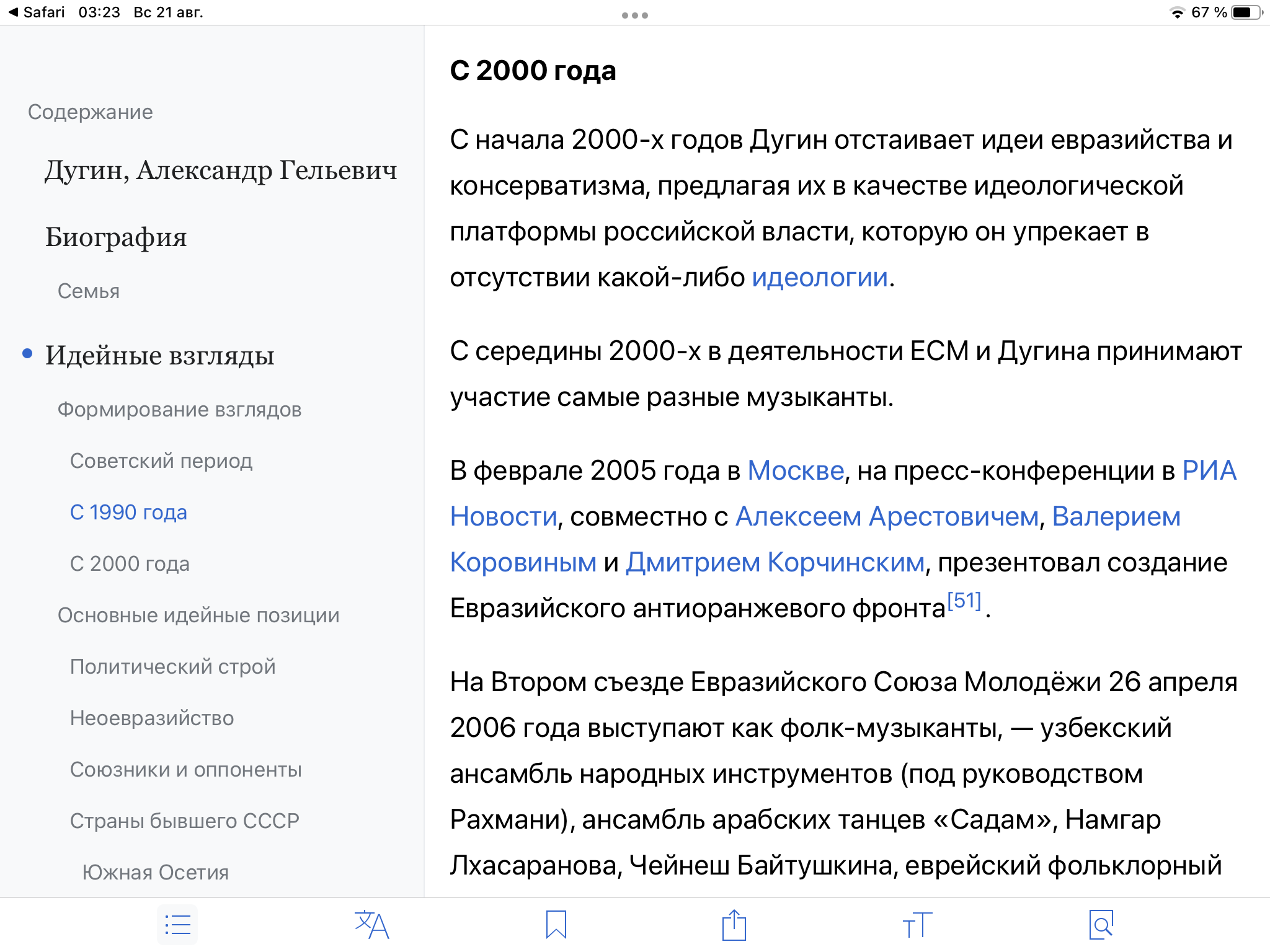1270x952 pixels.
Task: Tap the bookmark icon in bottom toolbar
Action: tap(556, 925)
